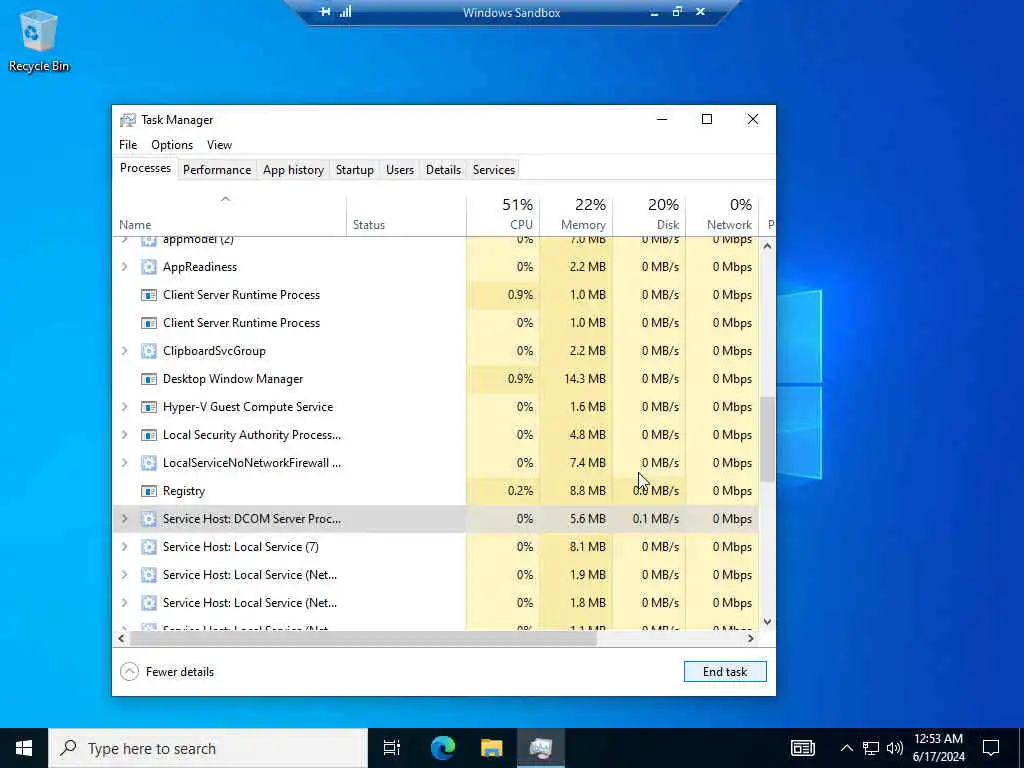The image size is (1024, 768).
Task: Switch to the App history tab
Action: 293,170
